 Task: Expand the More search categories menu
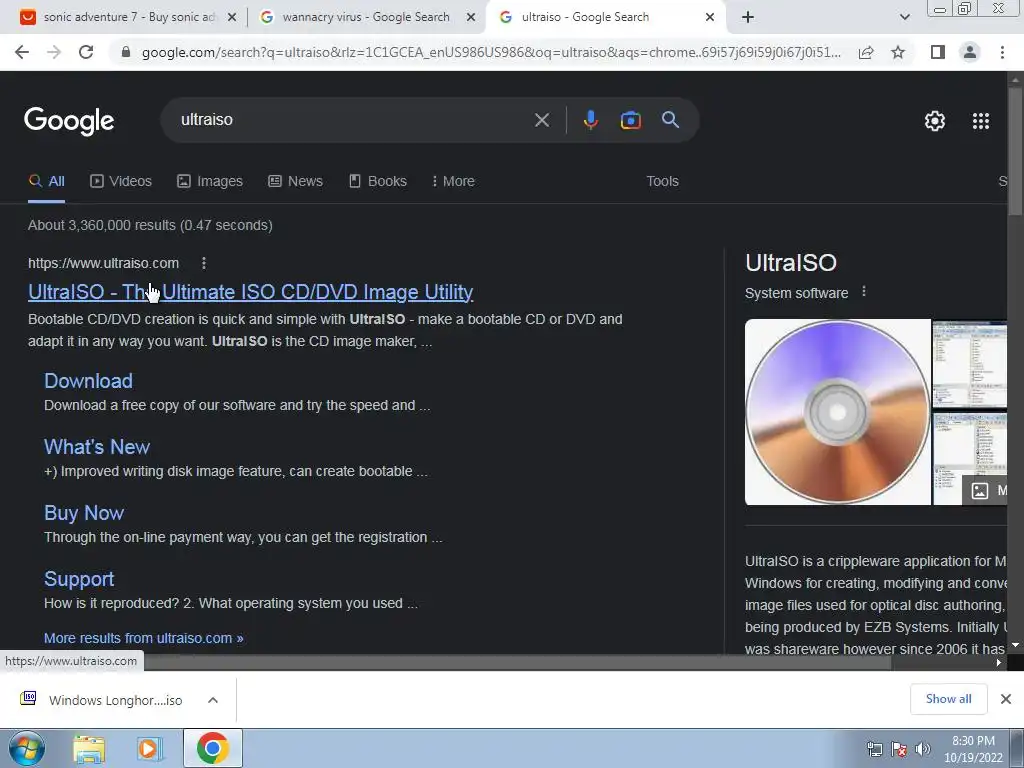tap(453, 182)
